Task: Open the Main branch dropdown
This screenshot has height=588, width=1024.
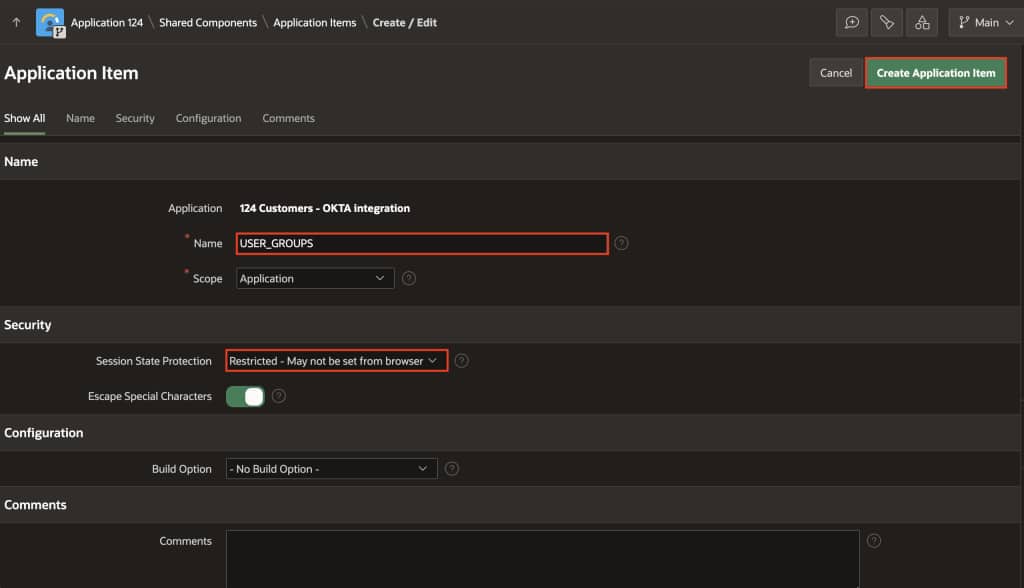Action: click(x=985, y=22)
